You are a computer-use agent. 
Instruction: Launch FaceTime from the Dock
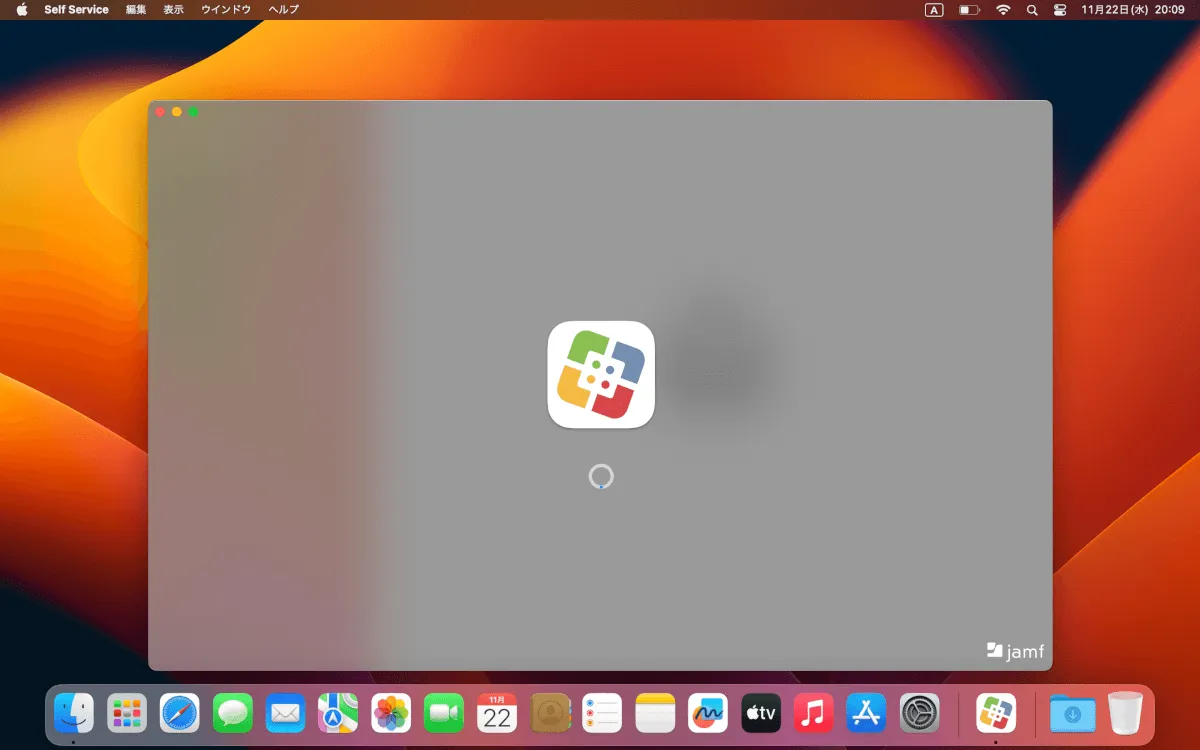click(444, 713)
